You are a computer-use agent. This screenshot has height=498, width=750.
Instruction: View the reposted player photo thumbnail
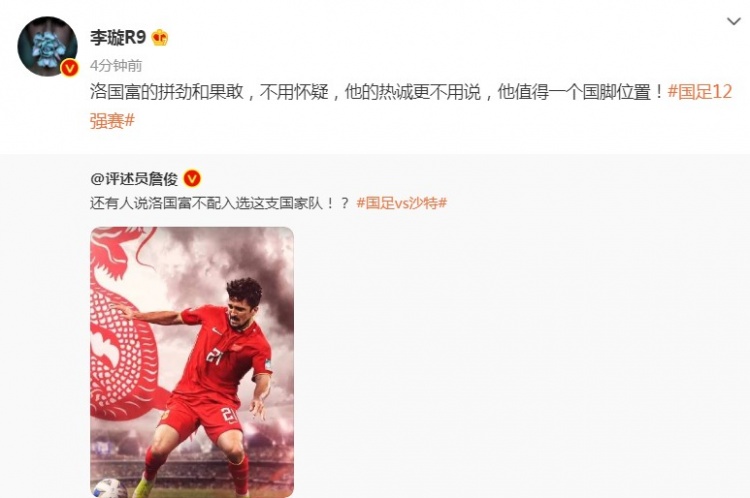pyautogui.click(x=192, y=362)
